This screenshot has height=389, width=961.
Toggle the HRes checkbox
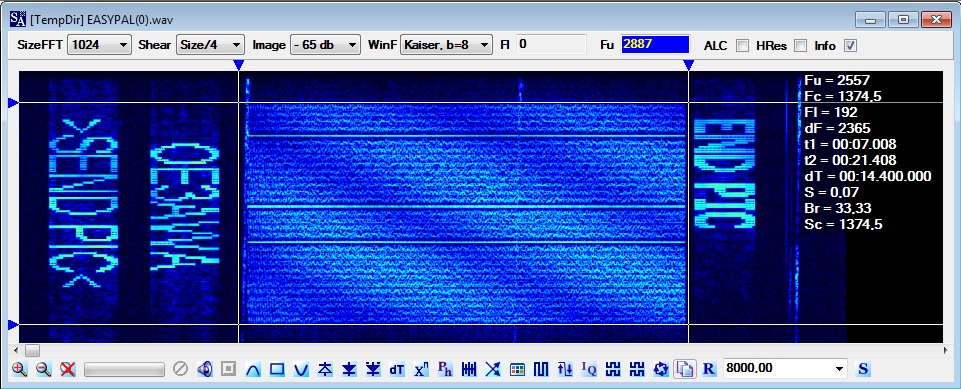pyautogui.click(x=800, y=45)
